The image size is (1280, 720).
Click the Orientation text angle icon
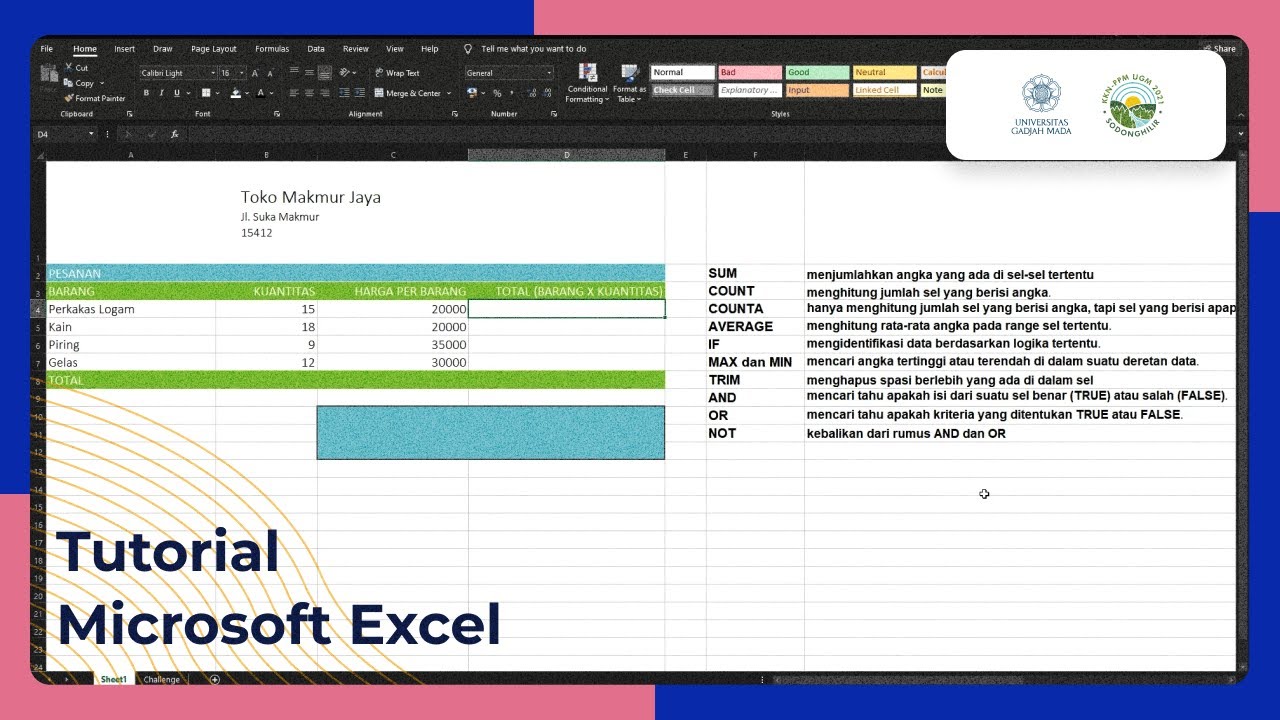pos(344,72)
